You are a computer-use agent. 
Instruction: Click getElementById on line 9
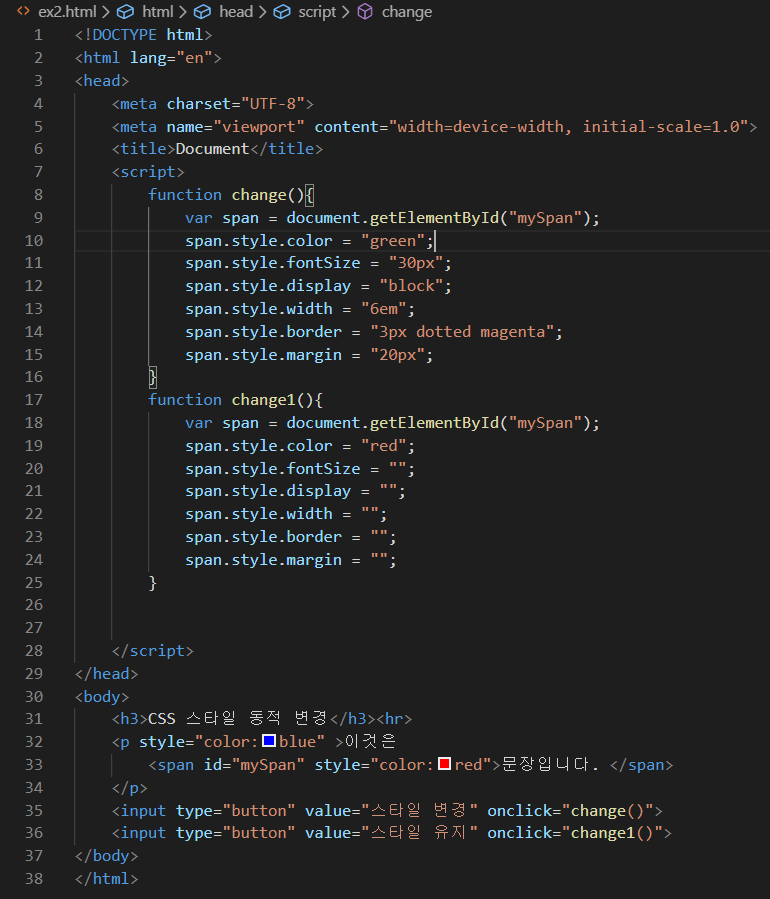(x=434, y=218)
